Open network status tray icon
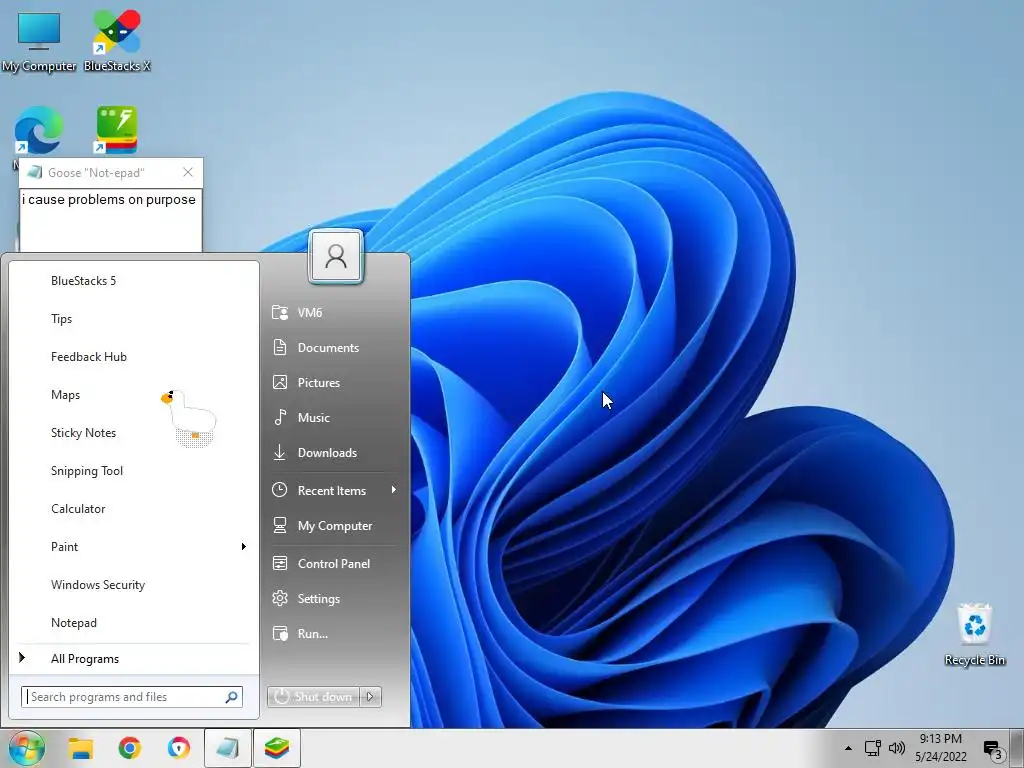1024x768 pixels. [x=872, y=748]
